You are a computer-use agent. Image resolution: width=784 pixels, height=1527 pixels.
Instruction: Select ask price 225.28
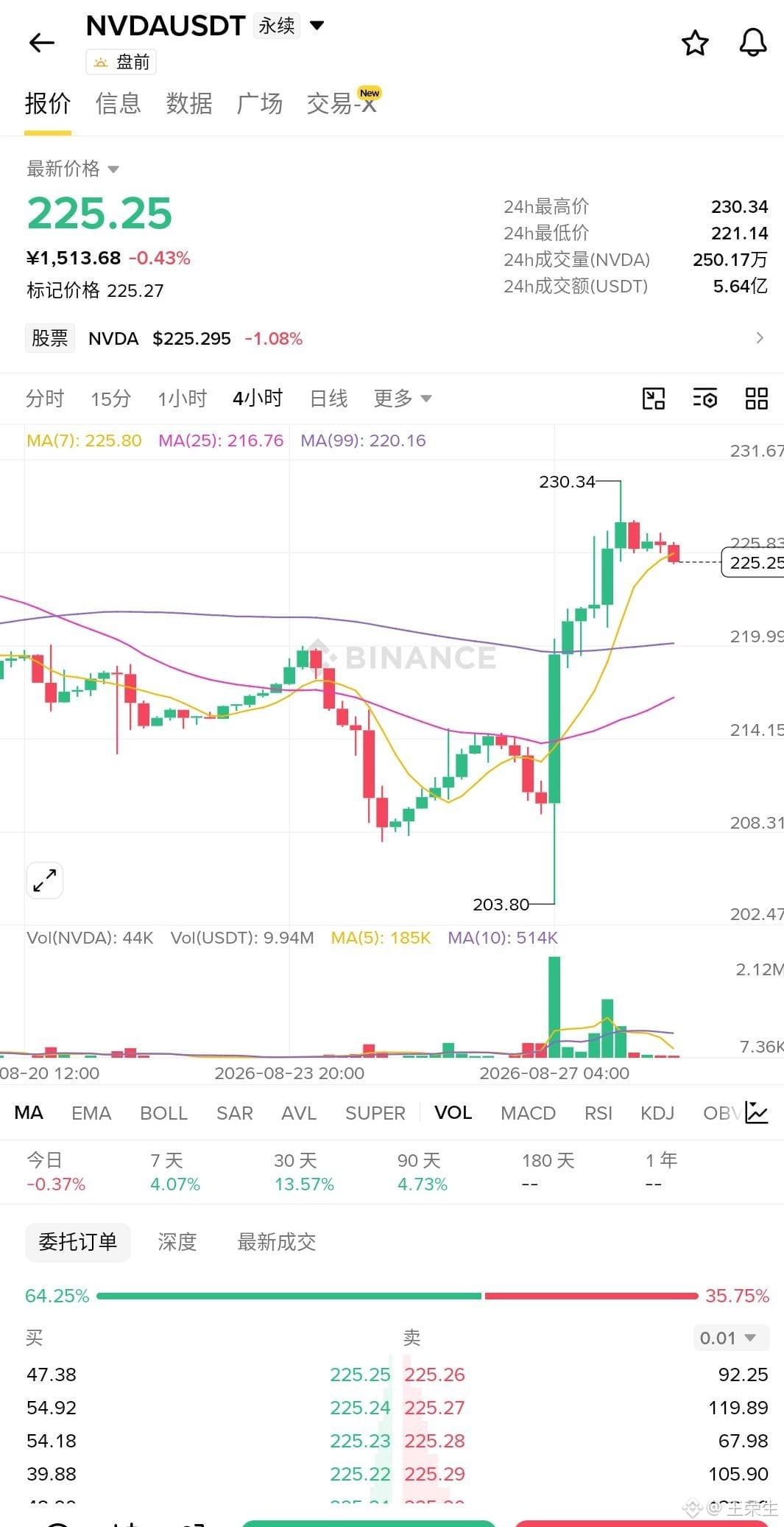(434, 1441)
